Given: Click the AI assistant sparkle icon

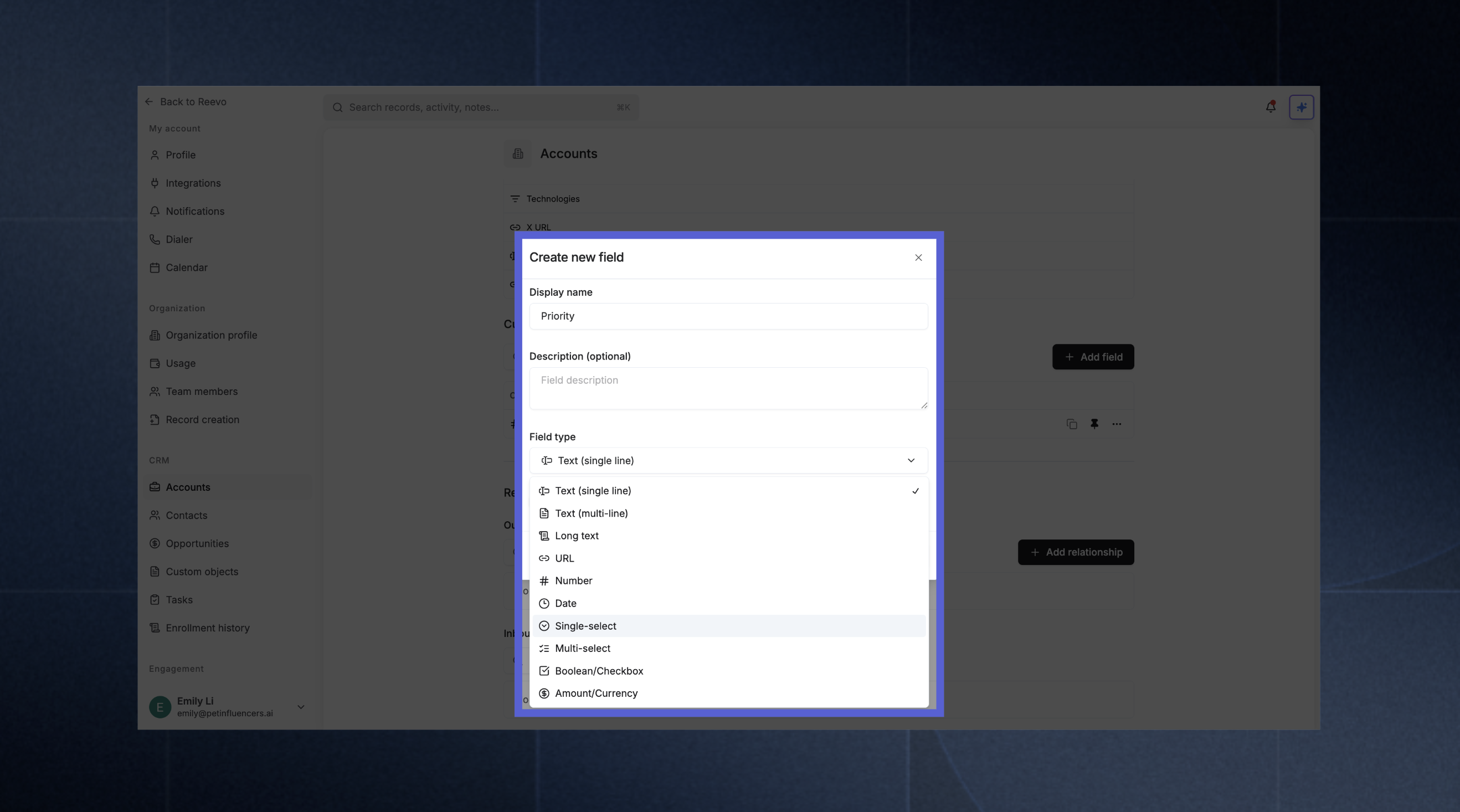Looking at the screenshot, I should click(1302, 107).
